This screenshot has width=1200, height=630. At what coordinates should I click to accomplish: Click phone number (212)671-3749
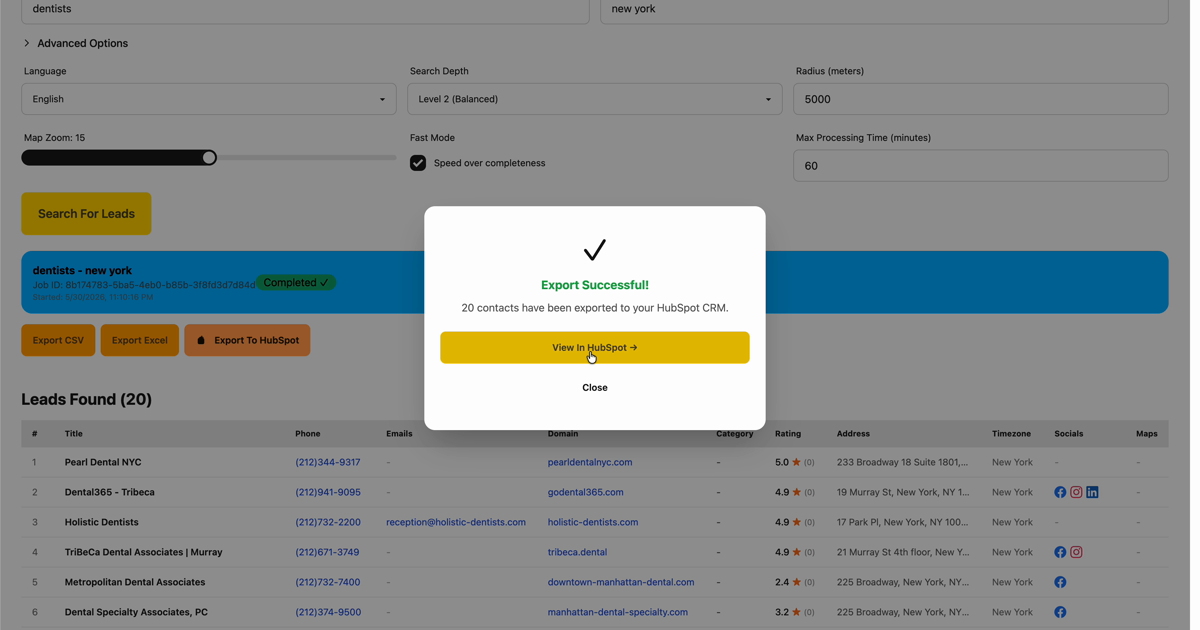click(327, 552)
